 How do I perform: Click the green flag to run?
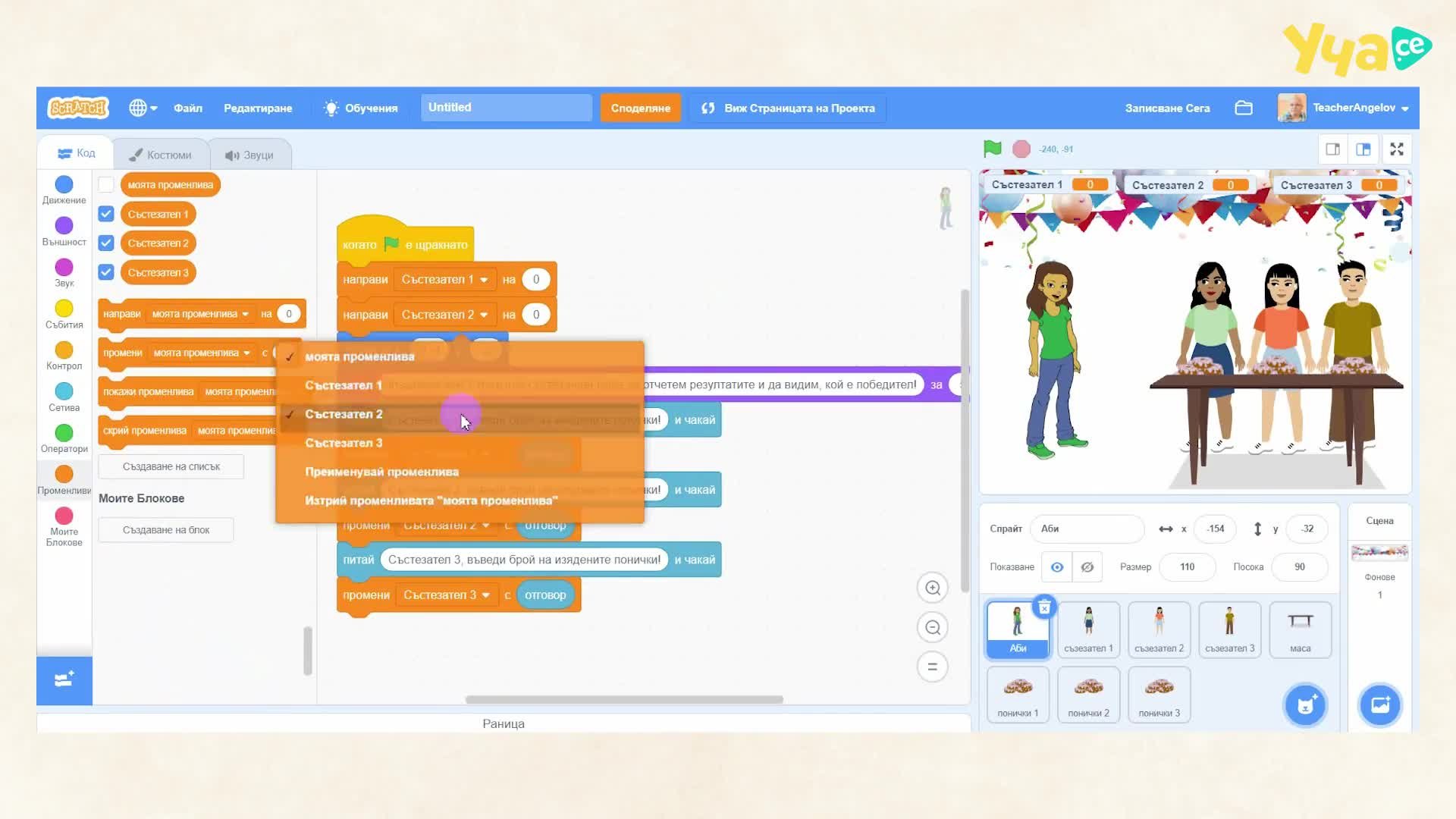tap(992, 149)
